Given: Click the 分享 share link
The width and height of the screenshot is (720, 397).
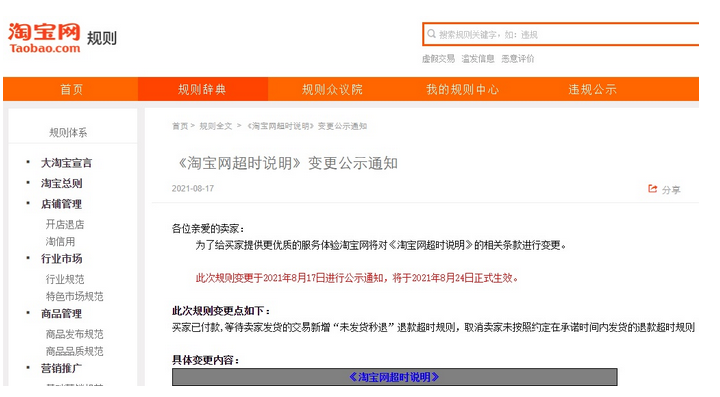Looking at the screenshot, I should click(x=671, y=190).
